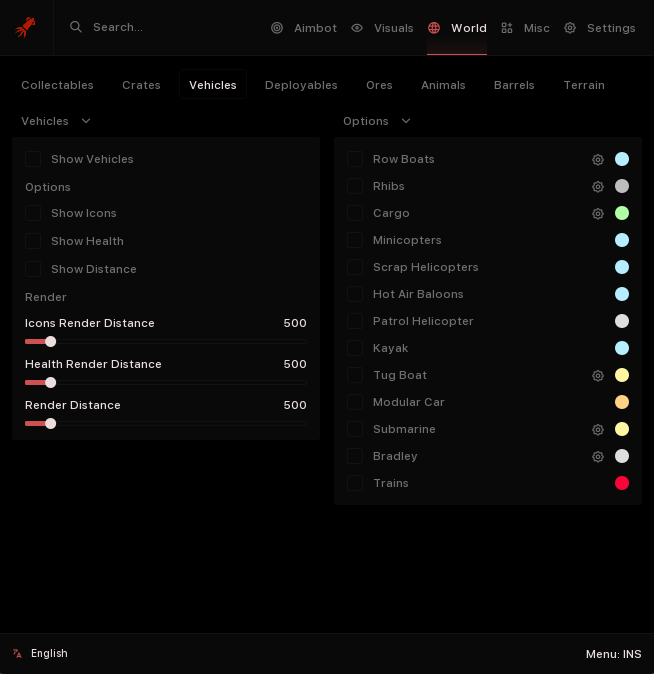Screen dimensions: 654x674
Task: Adjust Health Render Distance slider
Action: [x=166, y=383]
